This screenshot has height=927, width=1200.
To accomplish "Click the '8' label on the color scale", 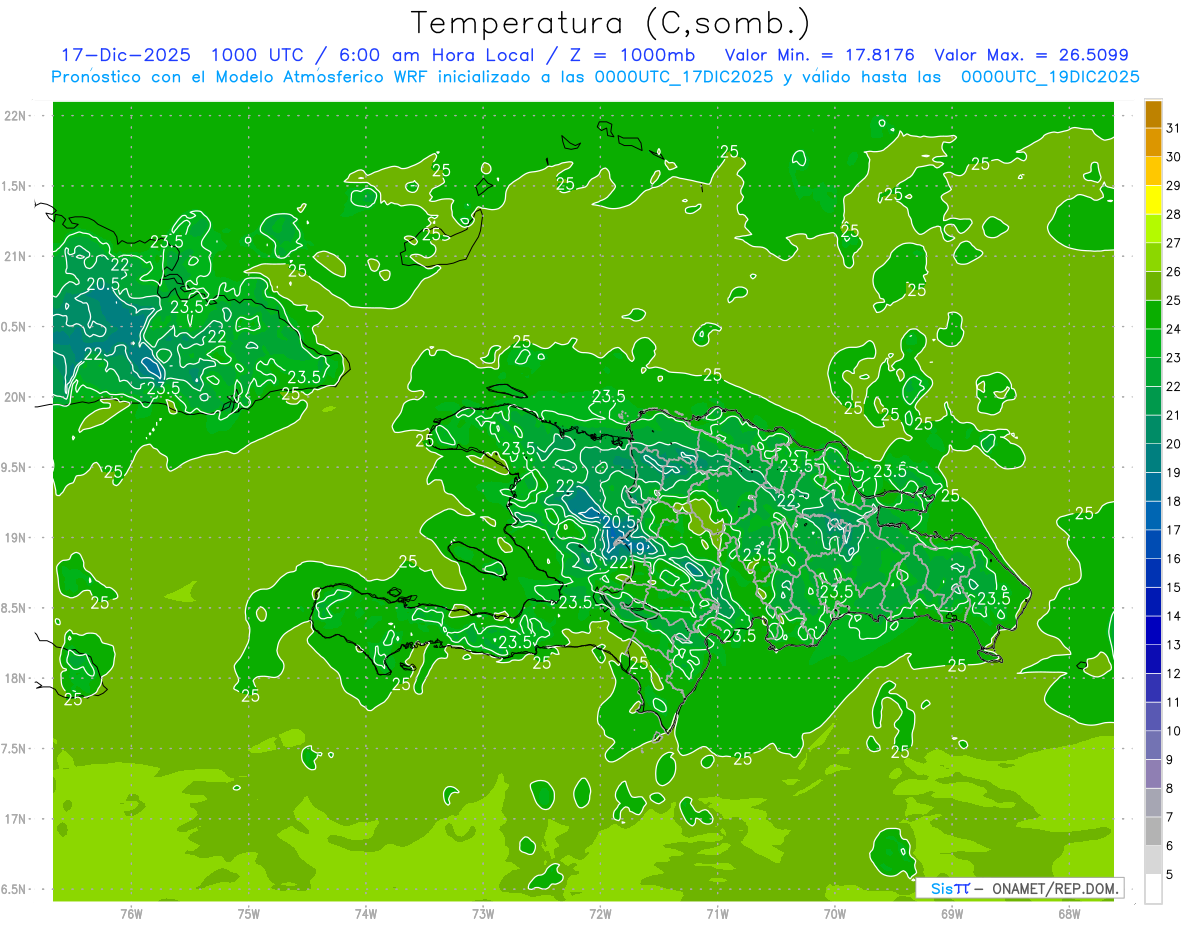I will (x=1170, y=789).
